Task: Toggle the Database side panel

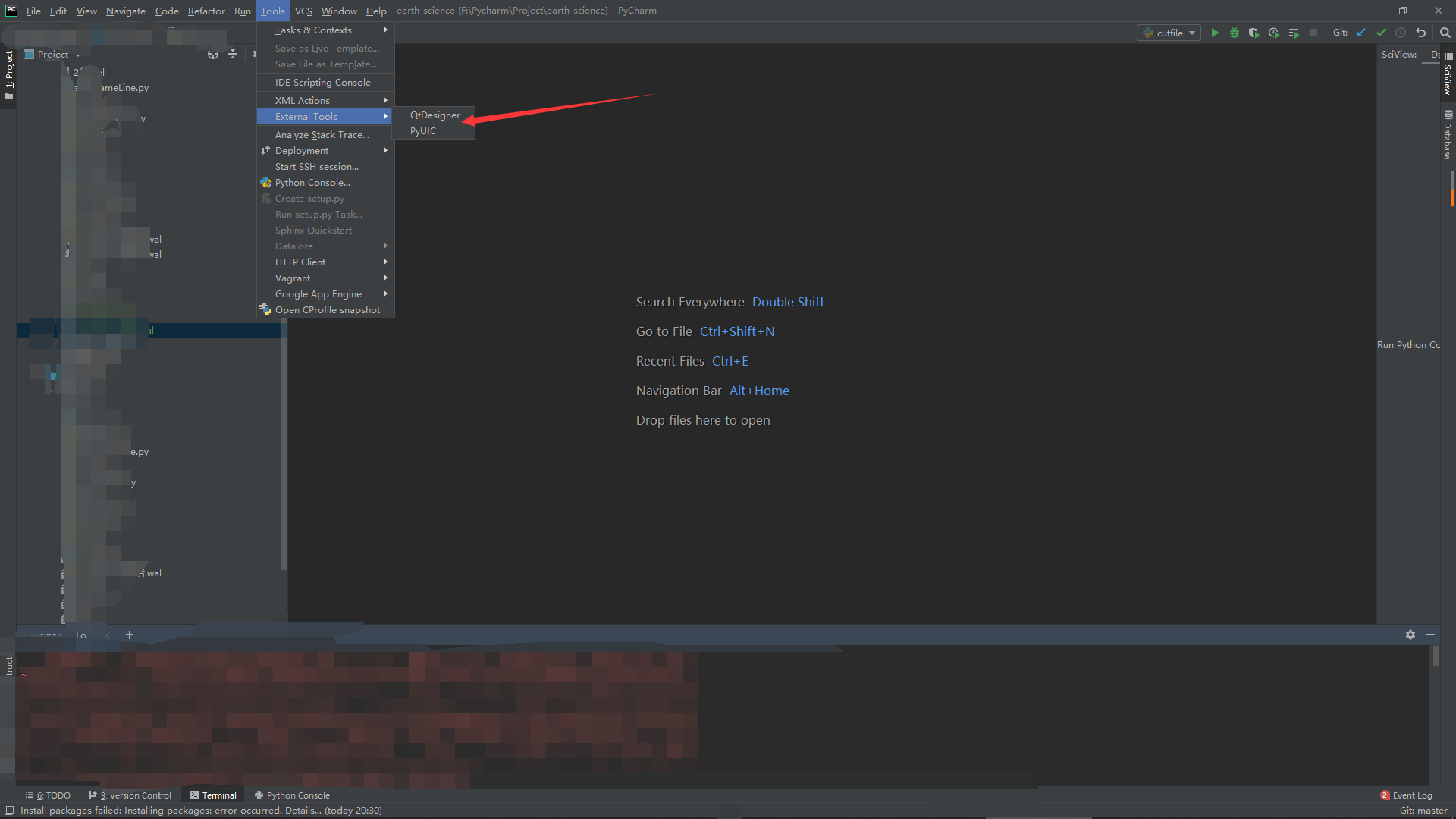Action: (x=1448, y=135)
